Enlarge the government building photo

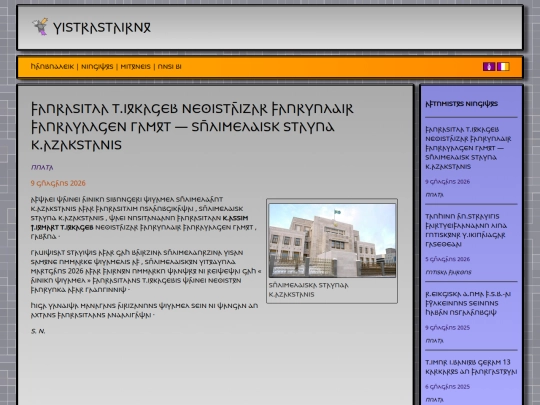tap(332, 240)
